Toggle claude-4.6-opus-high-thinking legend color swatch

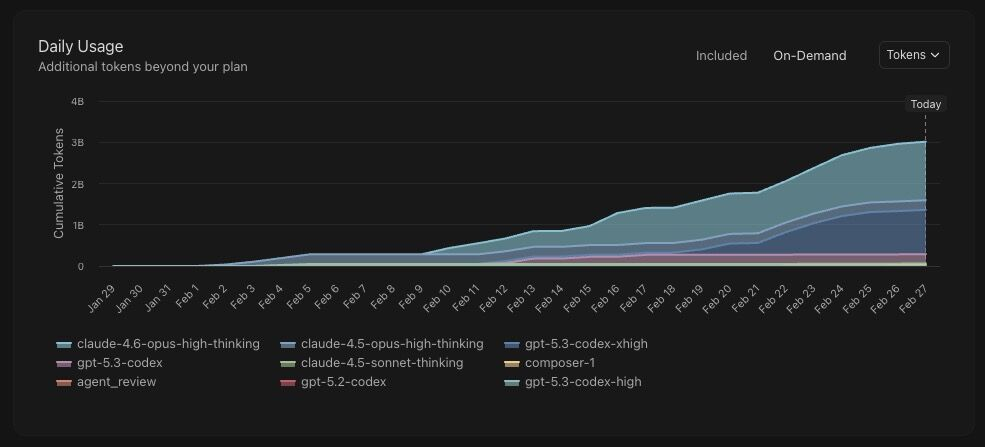click(x=65, y=344)
